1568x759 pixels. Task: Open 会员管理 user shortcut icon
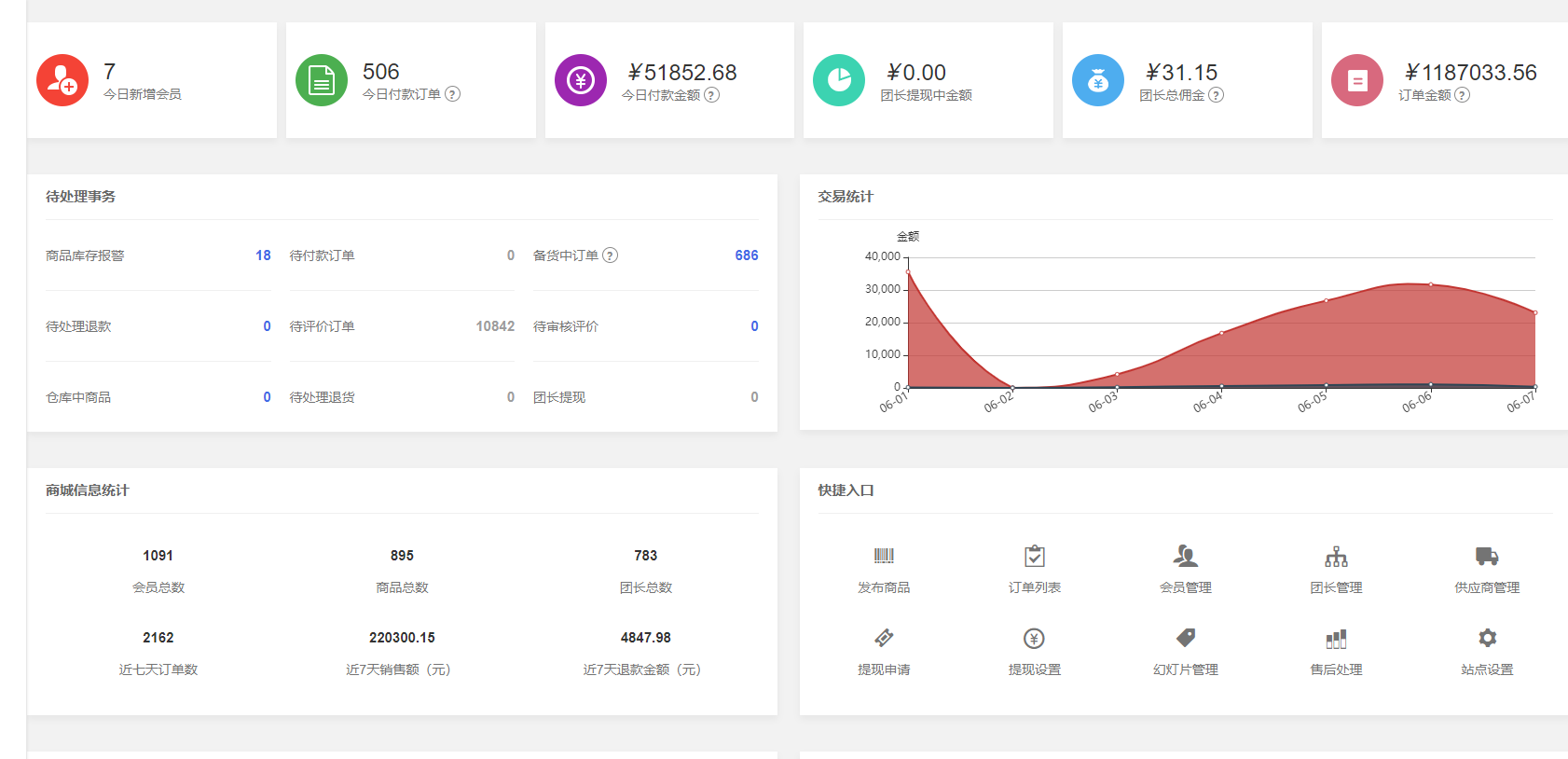(x=1186, y=557)
